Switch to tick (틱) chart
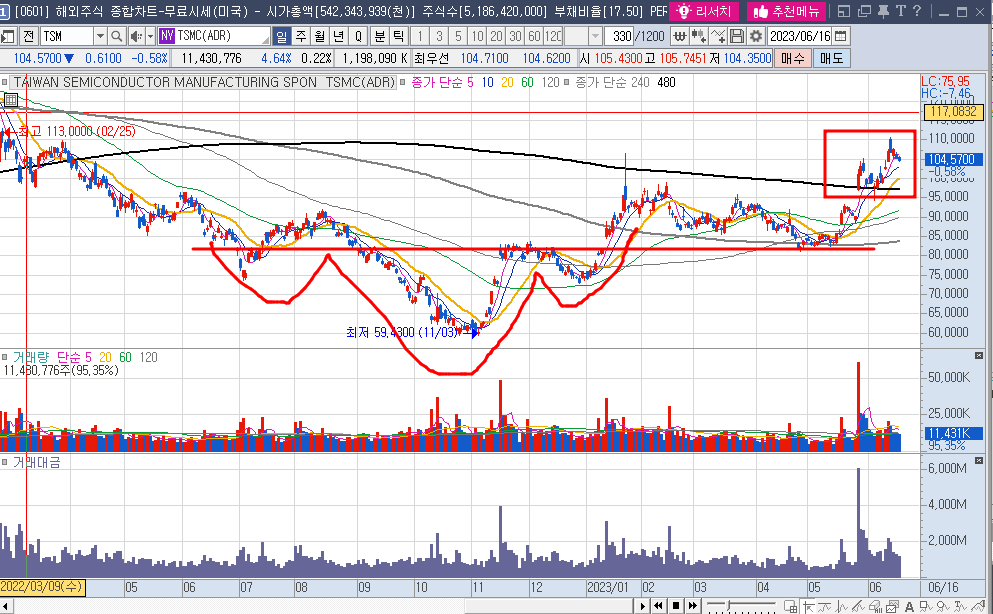993x614 pixels. [398, 36]
